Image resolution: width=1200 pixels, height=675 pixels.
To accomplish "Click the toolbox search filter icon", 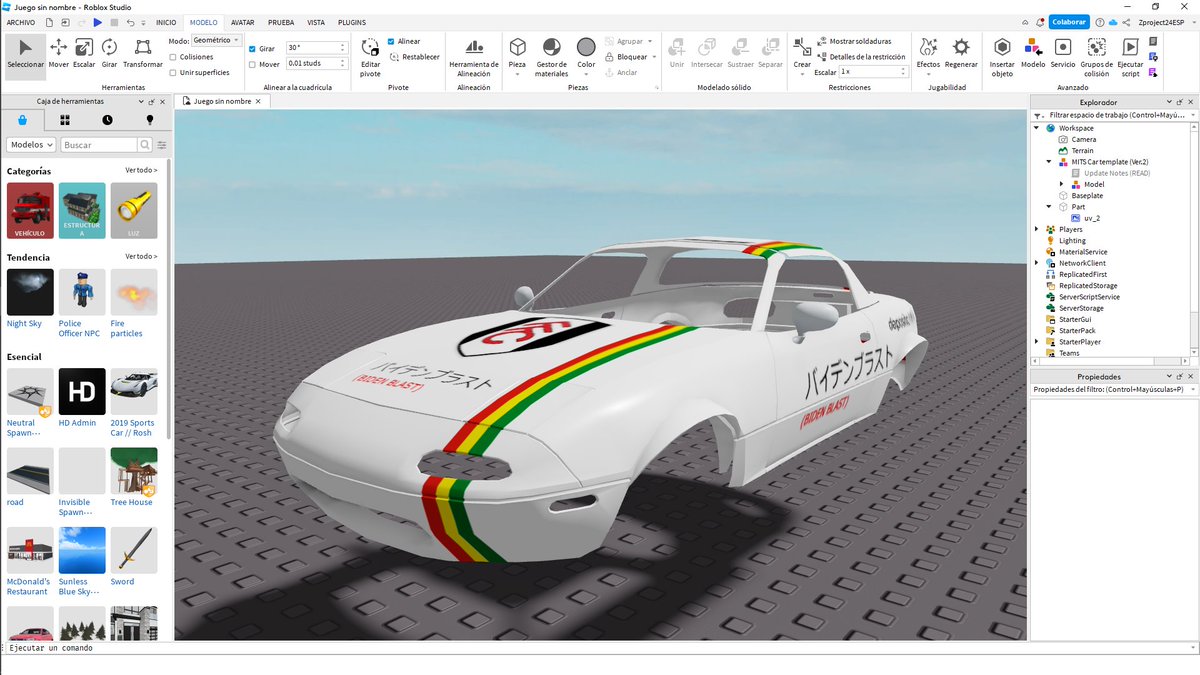I will click(162, 145).
